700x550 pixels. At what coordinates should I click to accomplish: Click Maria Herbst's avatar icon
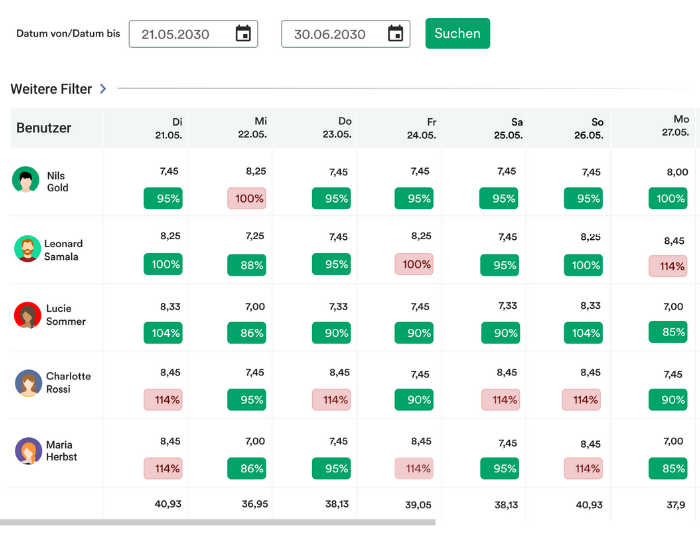pyautogui.click(x=28, y=451)
